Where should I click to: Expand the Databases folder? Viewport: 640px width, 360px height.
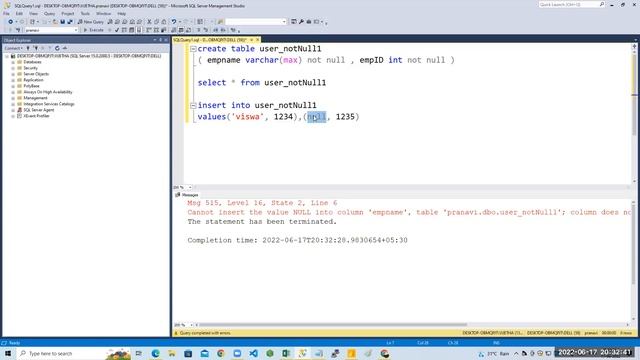(x=13, y=62)
